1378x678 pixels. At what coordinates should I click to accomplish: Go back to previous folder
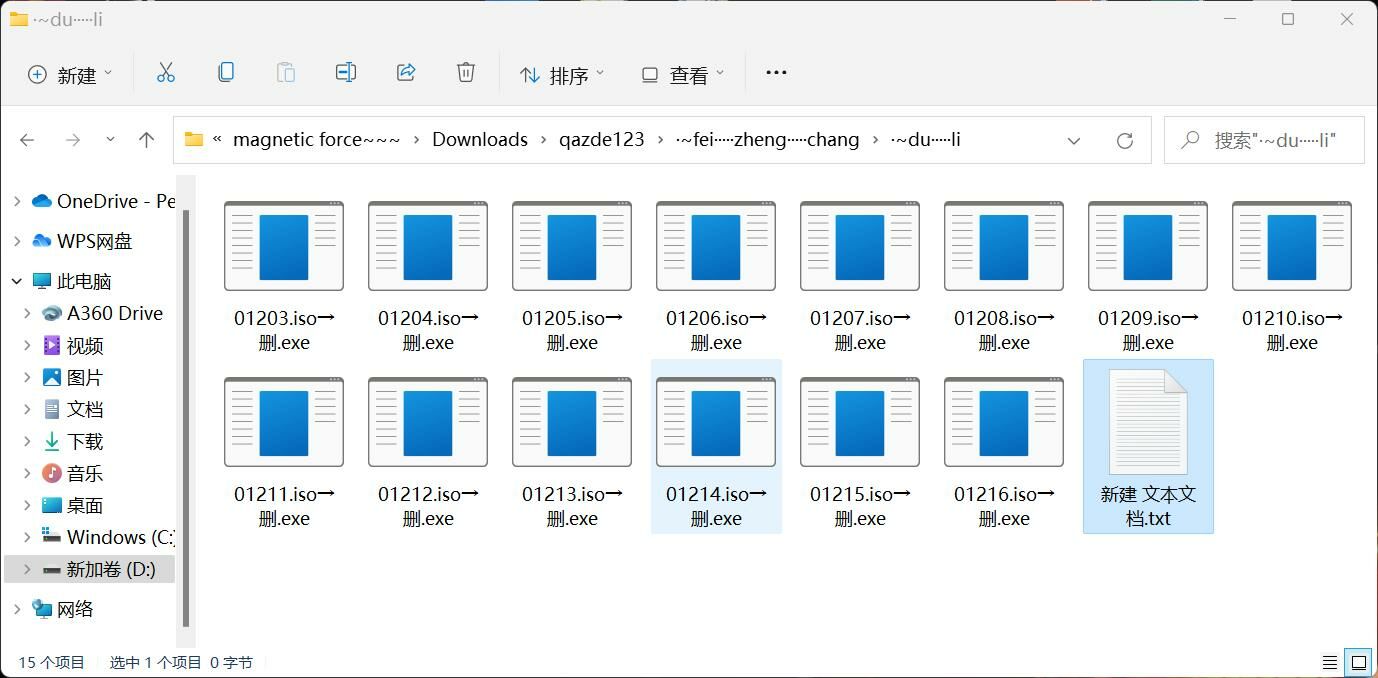(28, 140)
